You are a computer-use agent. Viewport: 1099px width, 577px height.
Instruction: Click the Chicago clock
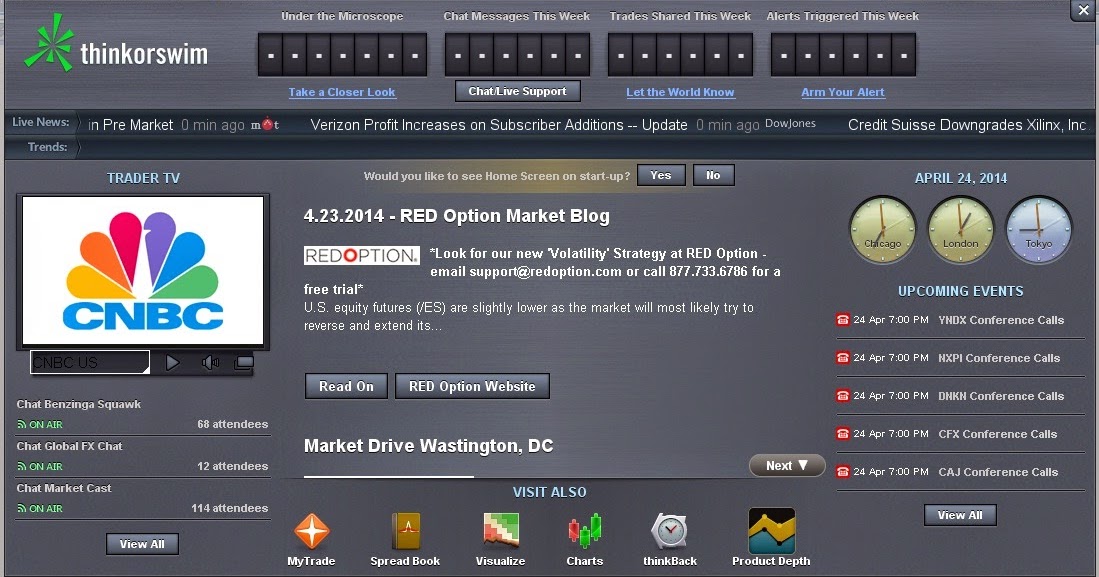click(882, 230)
